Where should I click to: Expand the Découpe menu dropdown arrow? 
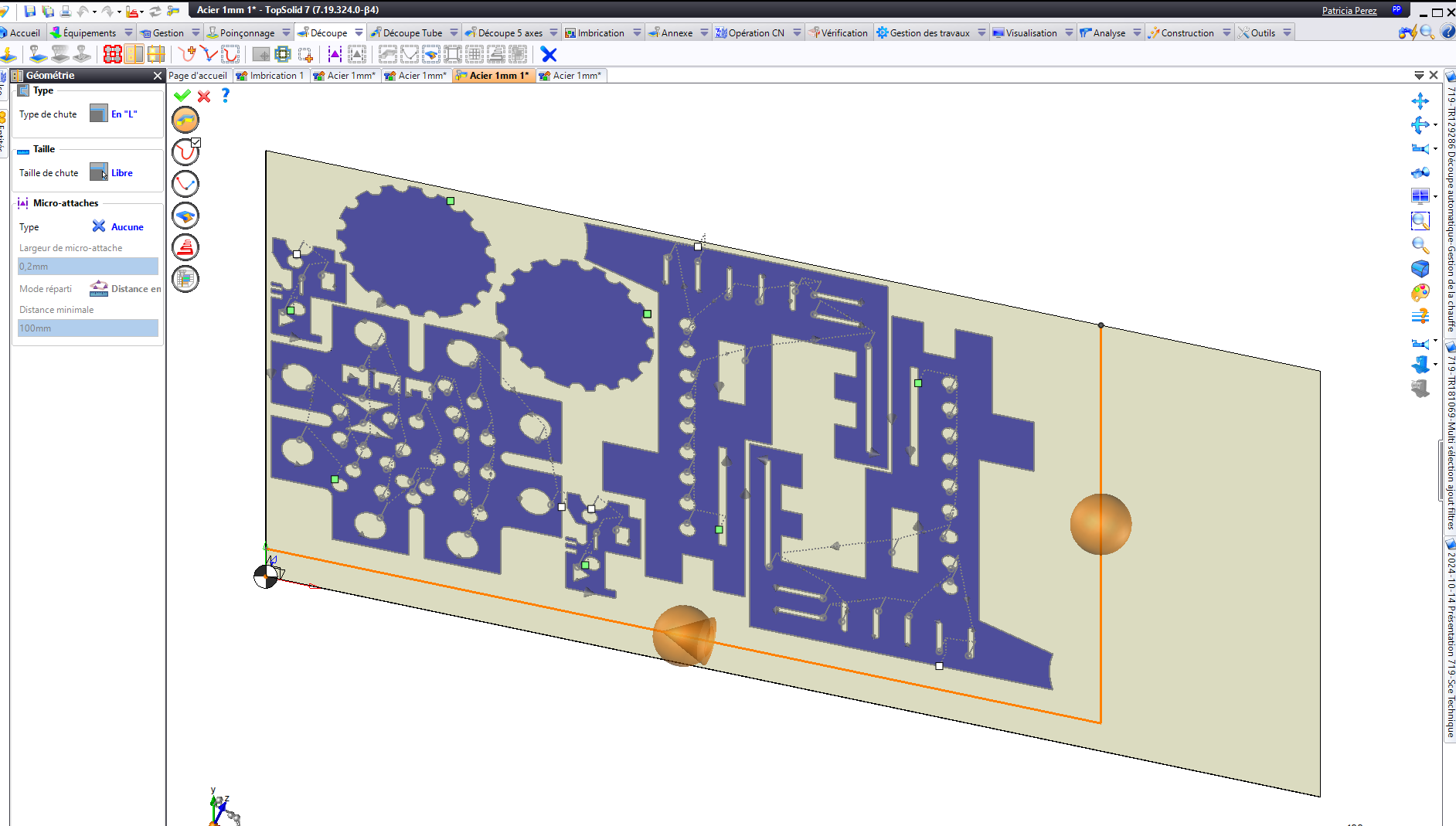(359, 32)
